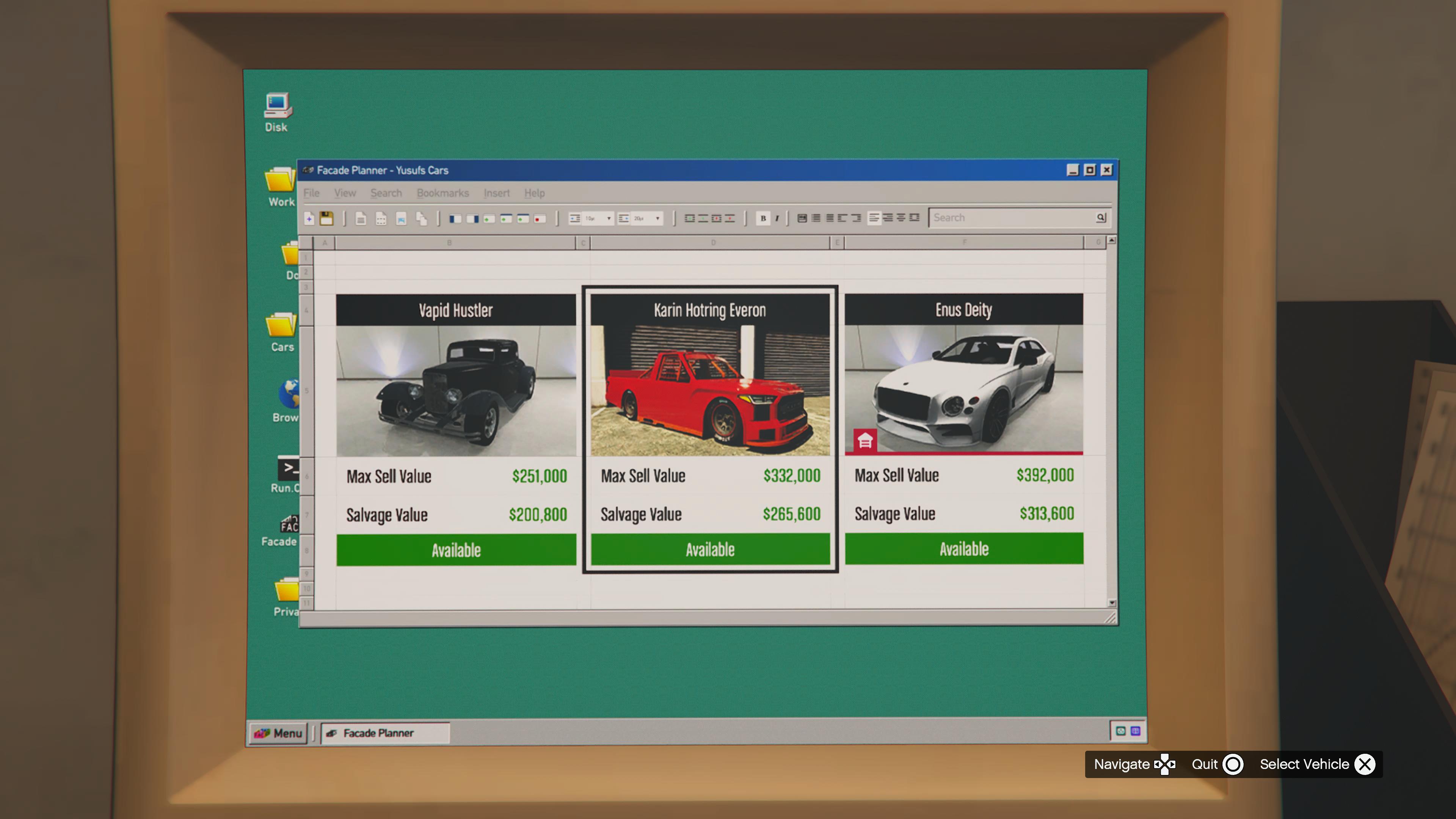Click the garage icon on Enus Deity
Viewport: 1456px width, 819px height.
[x=865, y=441]
